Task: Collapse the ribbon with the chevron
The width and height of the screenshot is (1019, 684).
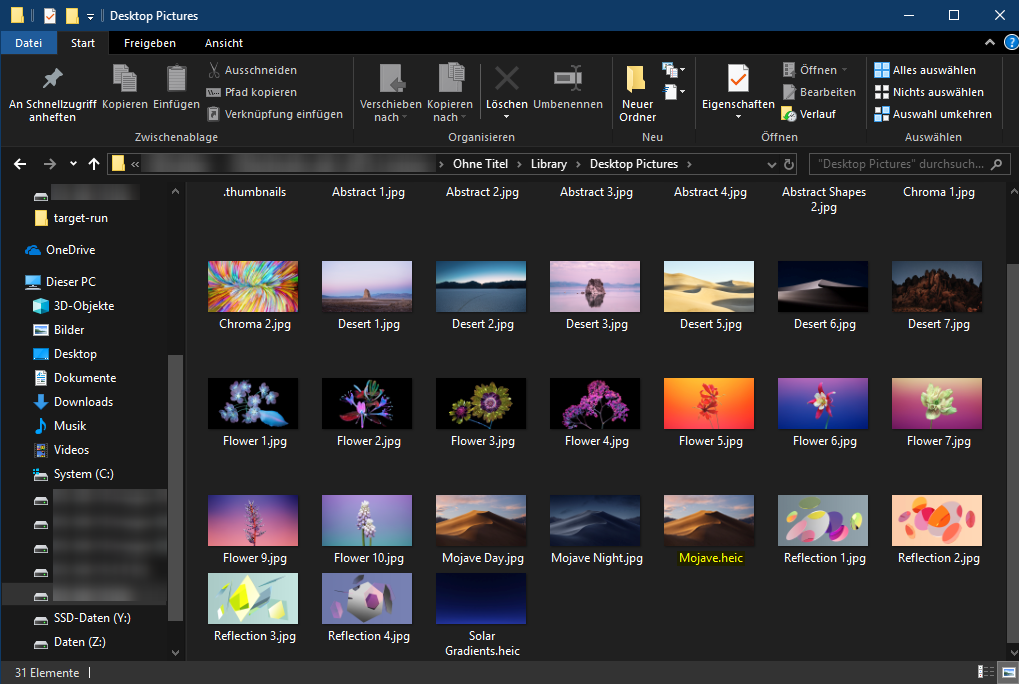Action: (x=988, y=42)
